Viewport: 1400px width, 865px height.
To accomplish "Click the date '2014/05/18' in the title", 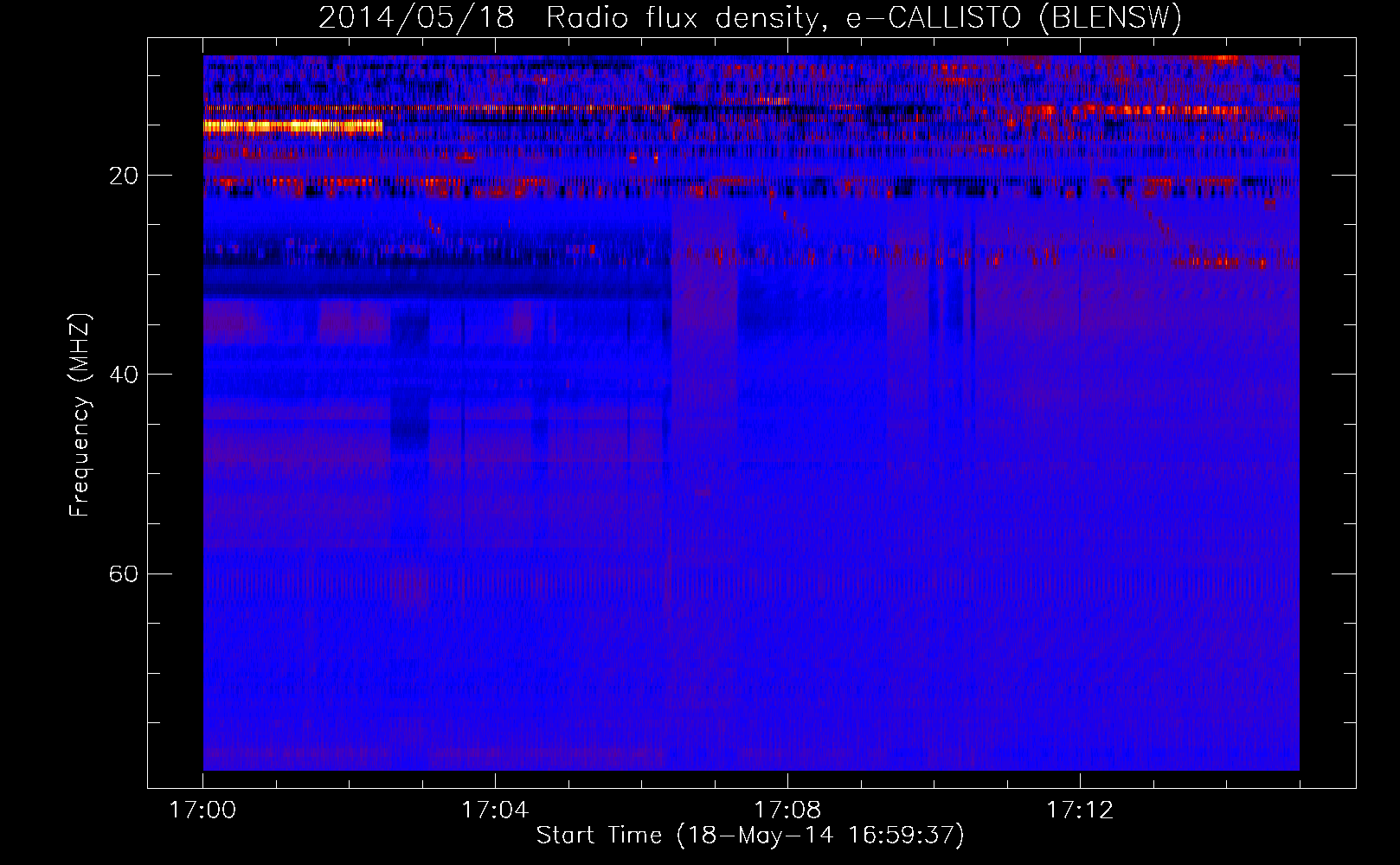I will tap(416, 18).
